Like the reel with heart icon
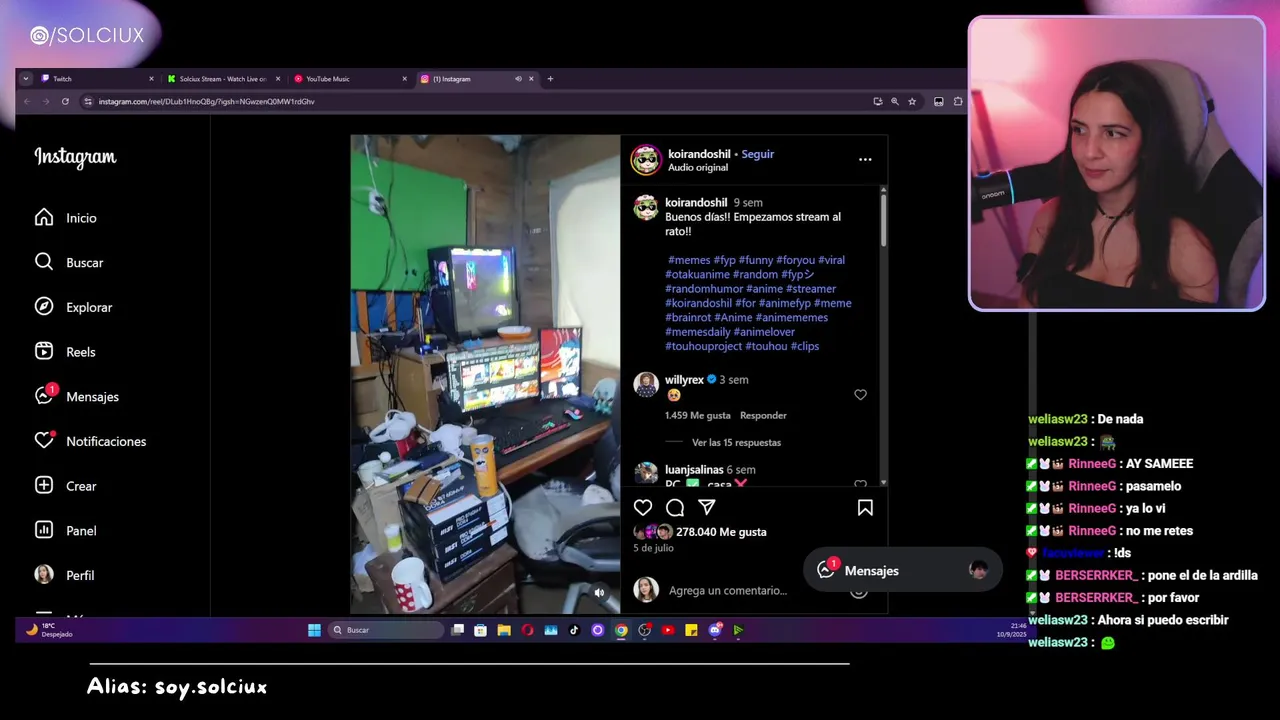Viewport: 1280px width, 720px height. pyautogui.click(x=643, y=508)
